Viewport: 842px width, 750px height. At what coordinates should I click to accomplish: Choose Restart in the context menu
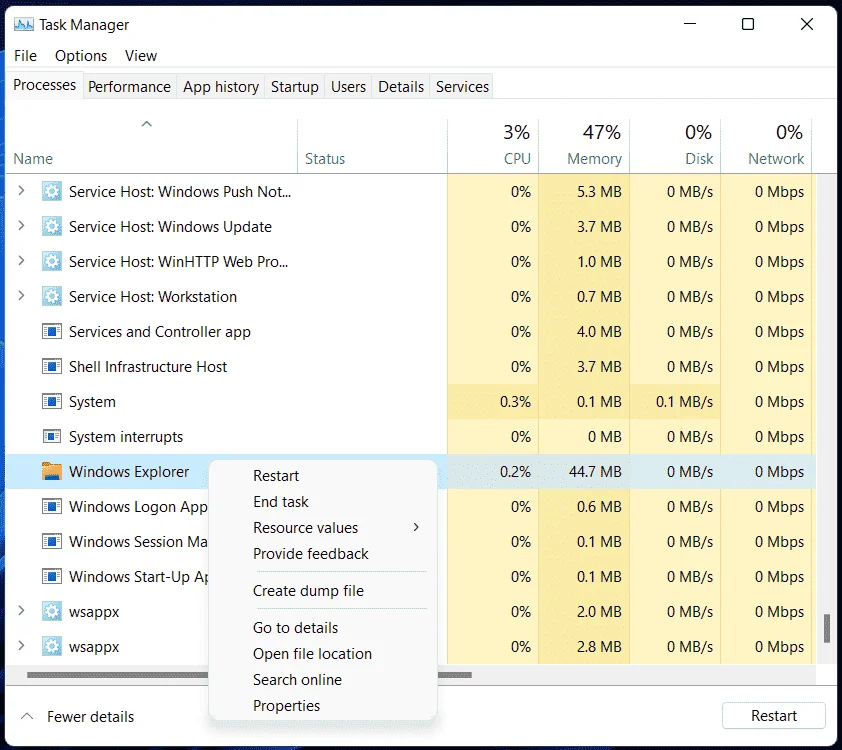276,476
